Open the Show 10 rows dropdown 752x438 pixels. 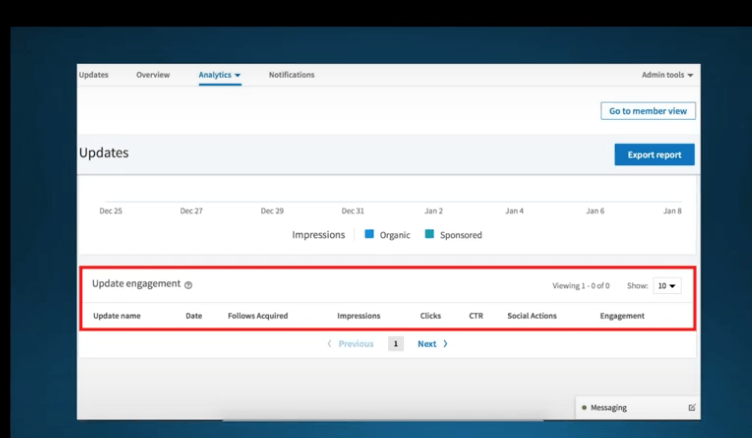coord(667,286)
